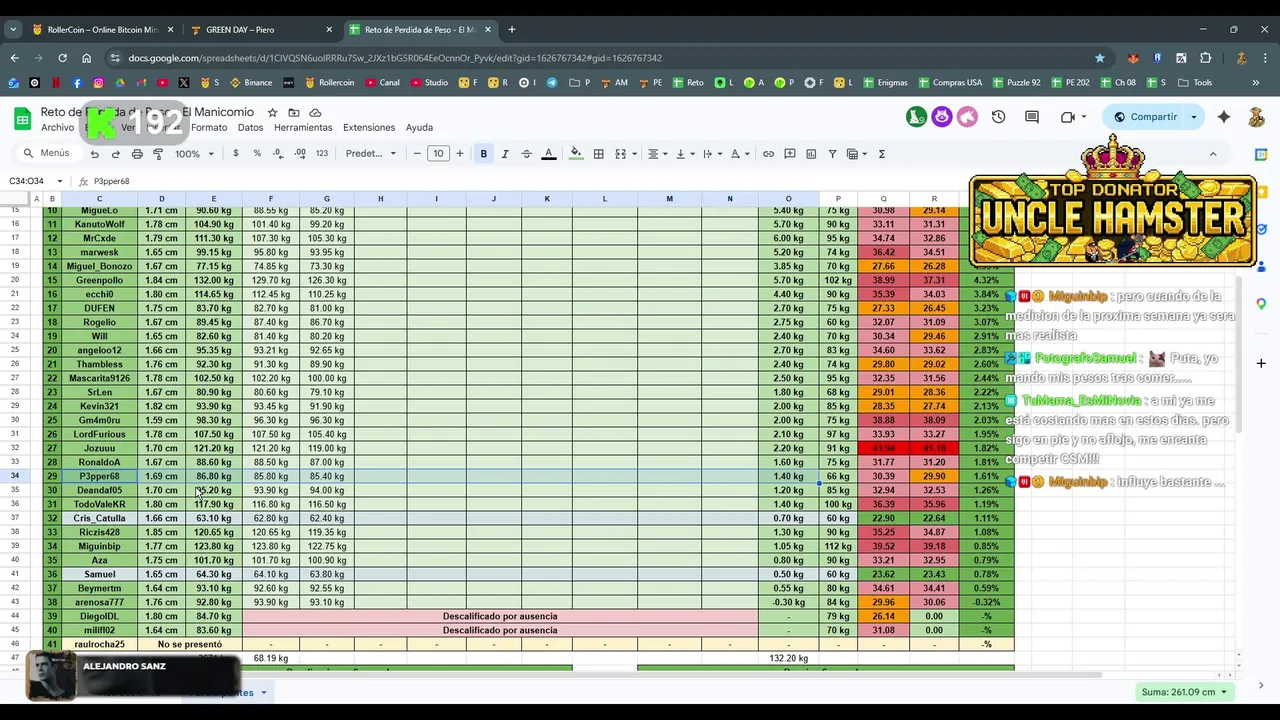Format as currency
The width and height of the screenshot is (1280, 720).
click(236, 154)
